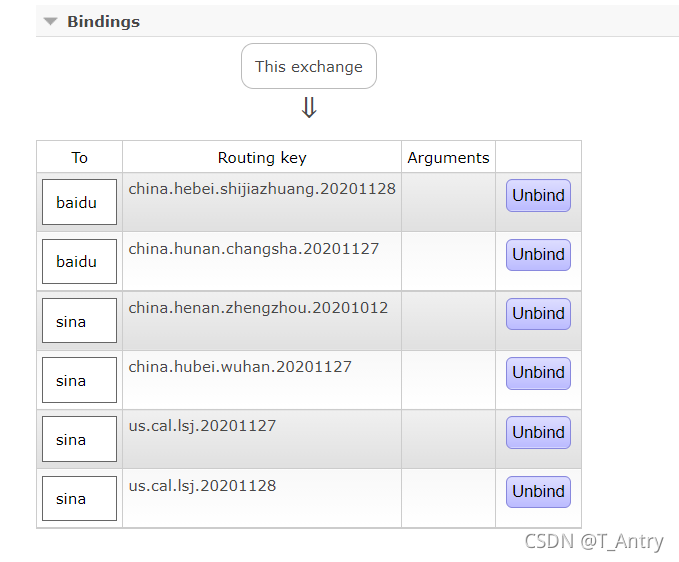
Task: Click the This exchange box
Action: pyautogui.click(x=309, y=66)
